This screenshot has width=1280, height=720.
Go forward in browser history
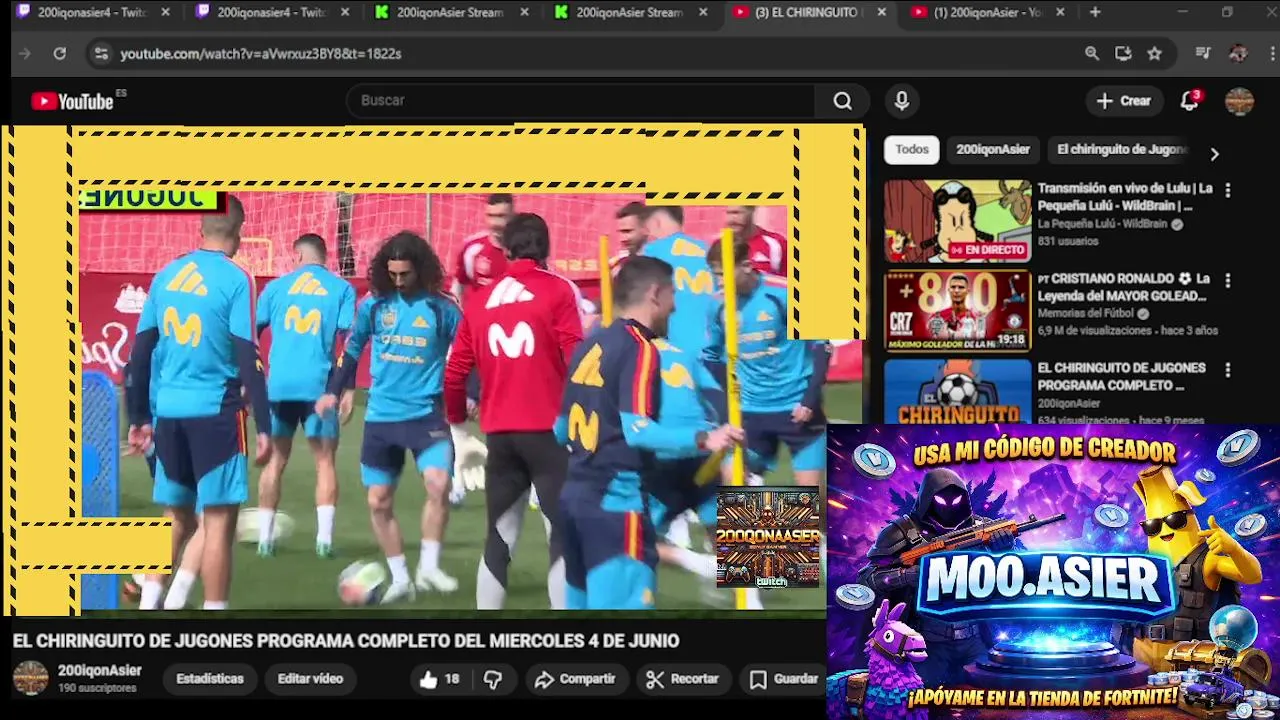tap(25, 53)
